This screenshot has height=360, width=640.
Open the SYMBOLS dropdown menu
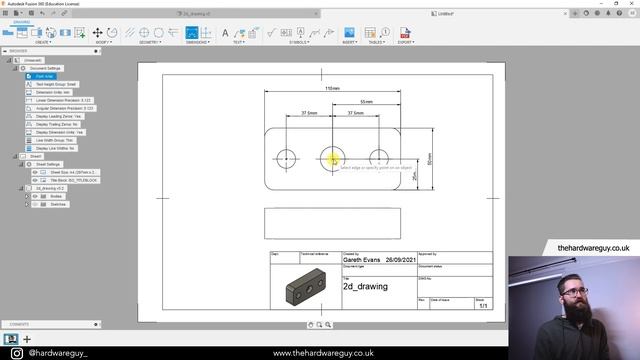coord(299,42)
